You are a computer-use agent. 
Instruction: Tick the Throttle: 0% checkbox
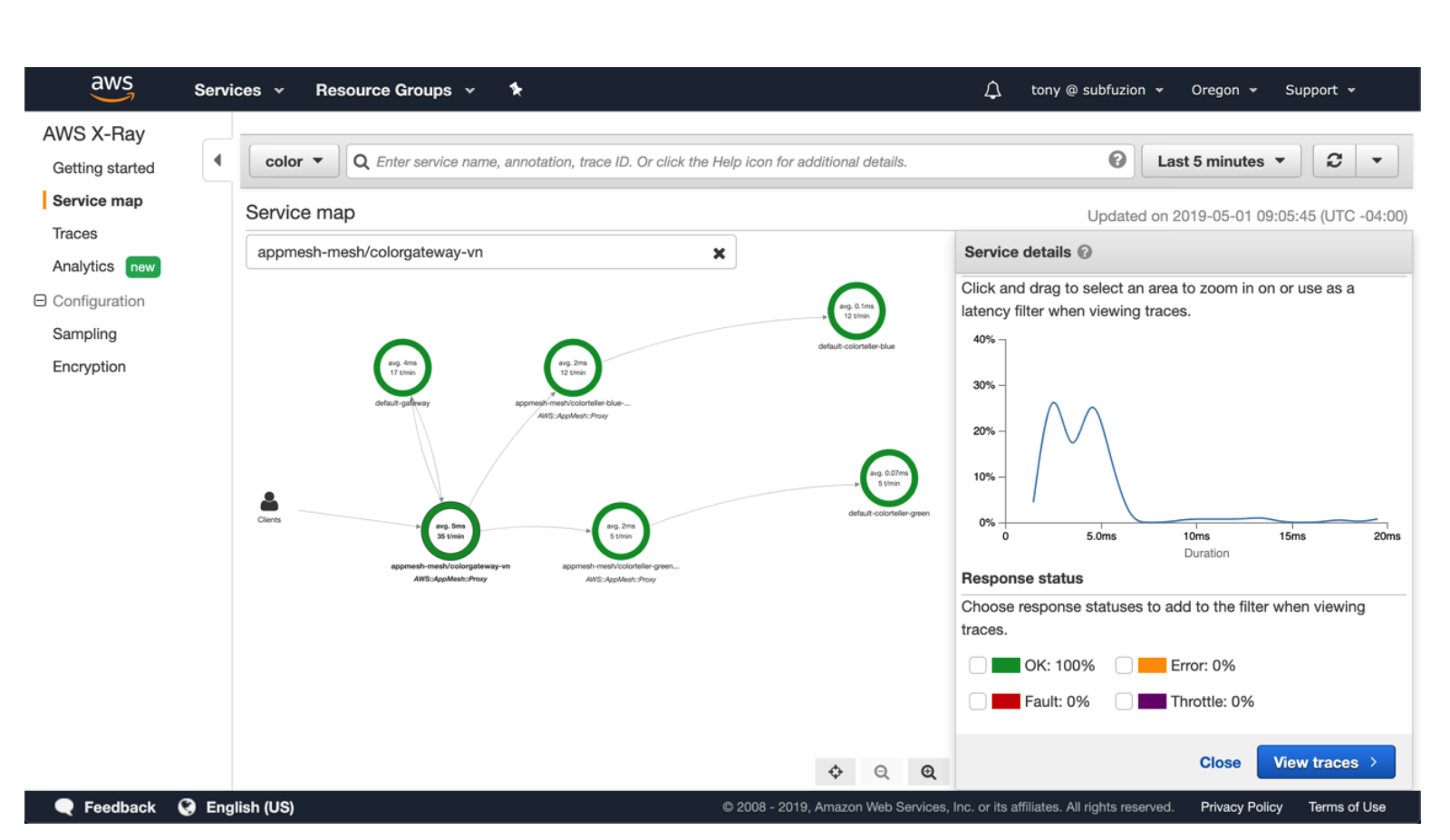[x=1124, y=701]
